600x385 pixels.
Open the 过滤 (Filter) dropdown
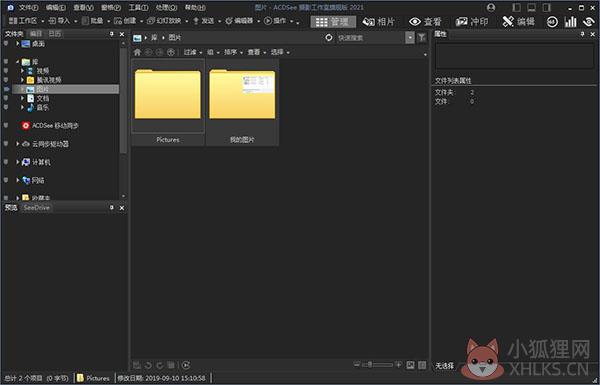pyautogui.click(x=192, y=52)
